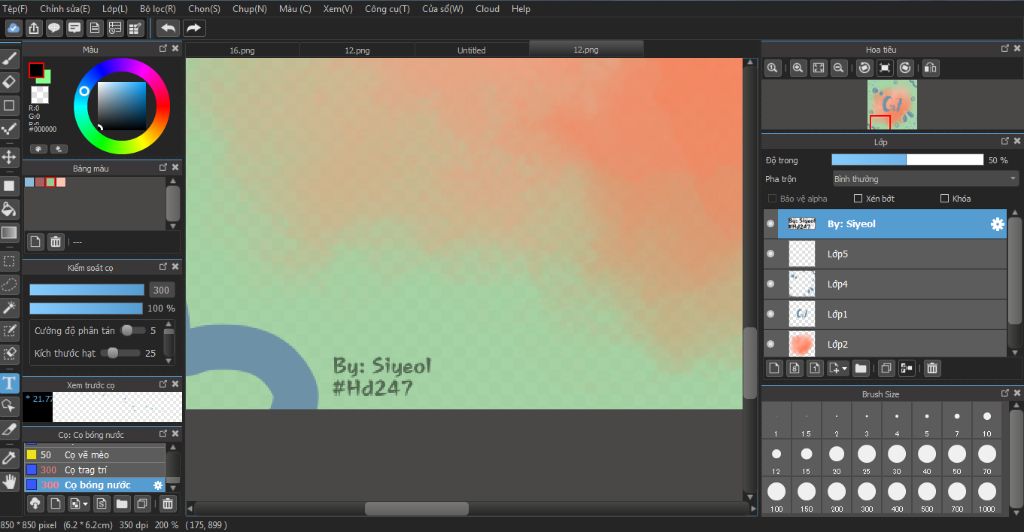Click the export/share toolbar icon
This screenshot has width=1024, height=532.
click(x=34, y=28)
